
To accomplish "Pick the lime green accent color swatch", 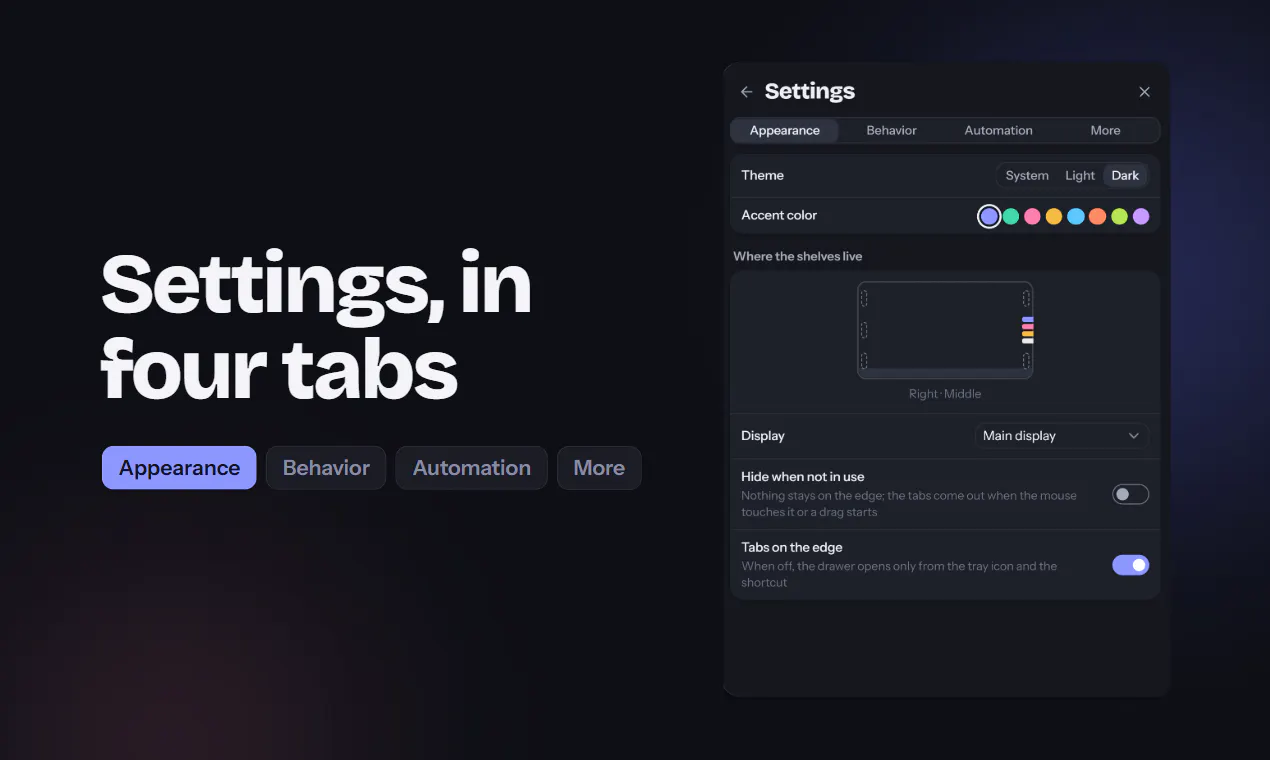I will click(1119, 216).
